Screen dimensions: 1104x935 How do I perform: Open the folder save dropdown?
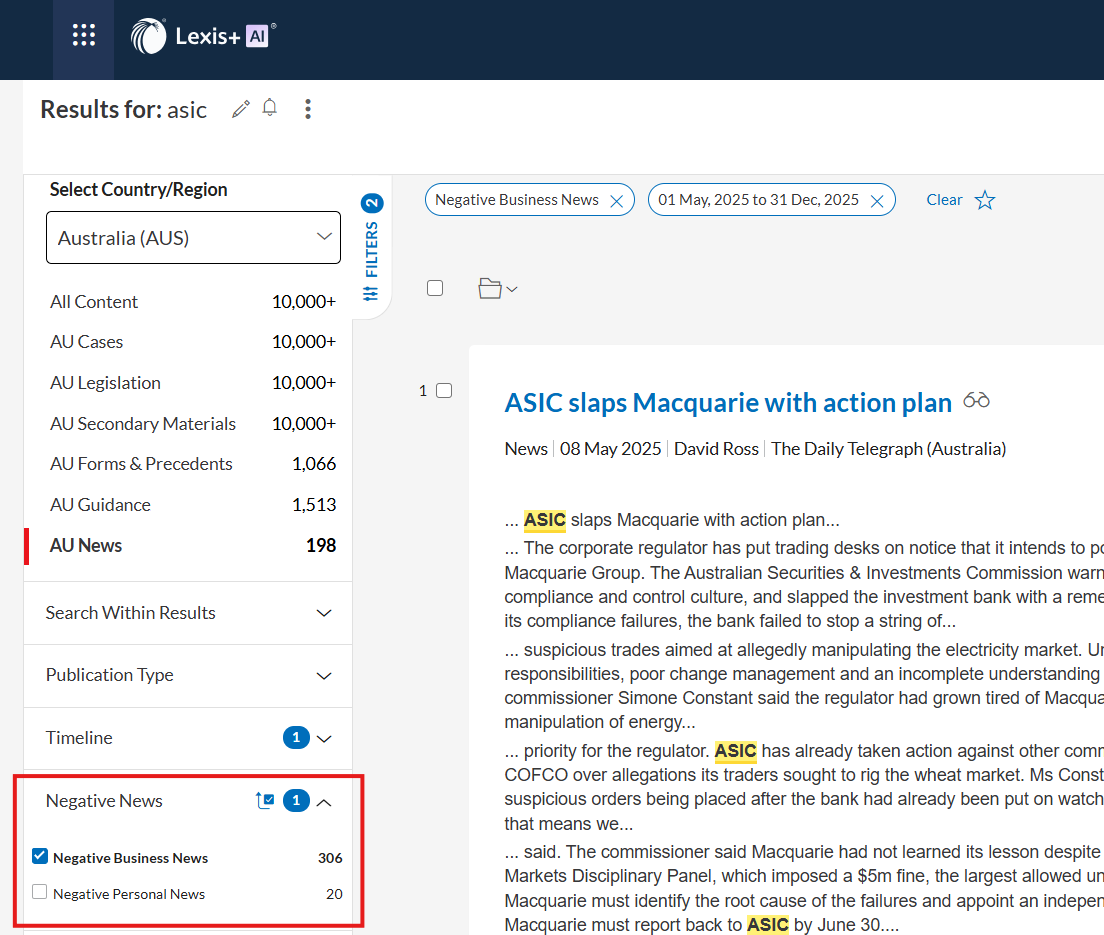click(498, 289)
